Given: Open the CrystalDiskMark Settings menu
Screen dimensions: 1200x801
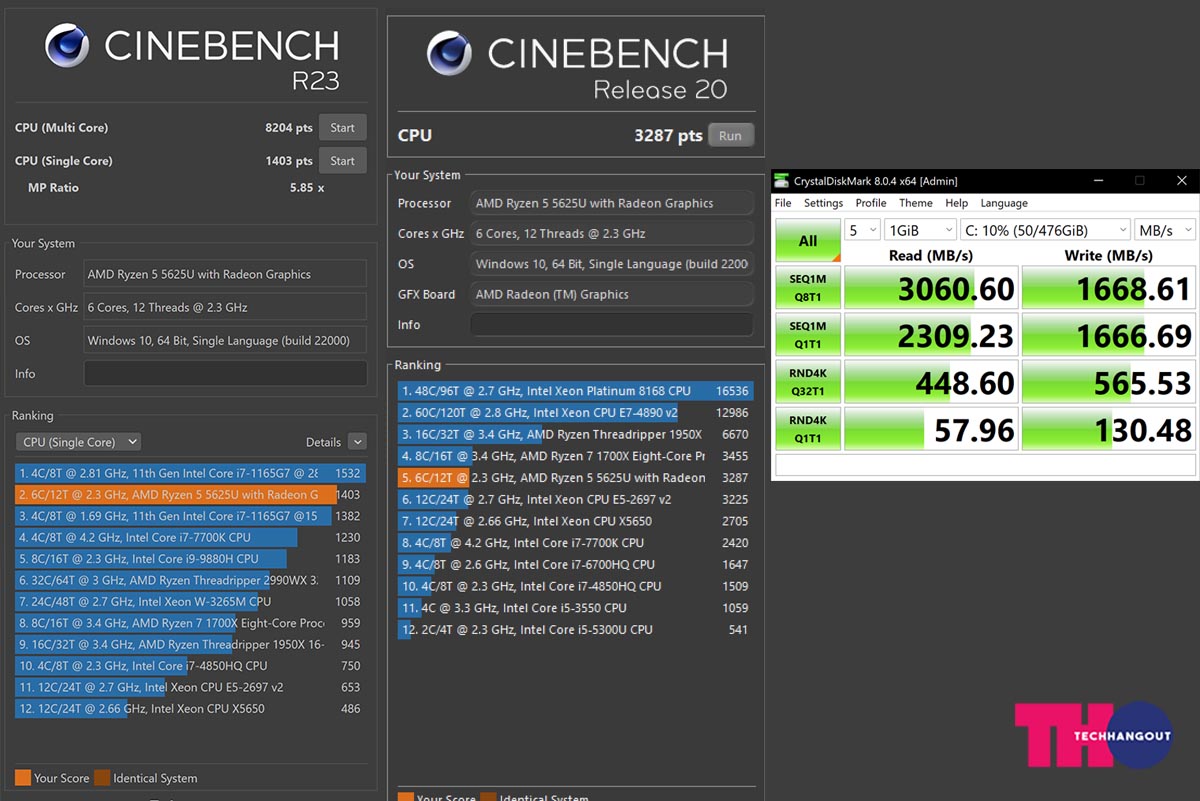Looking at the screenshot, I should [x=823, y=203].
